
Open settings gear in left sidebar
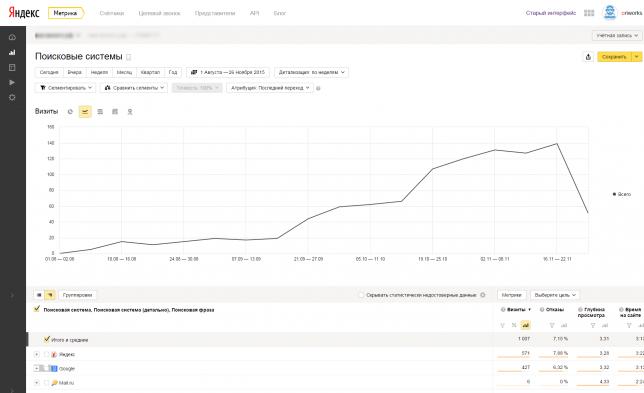12,97
